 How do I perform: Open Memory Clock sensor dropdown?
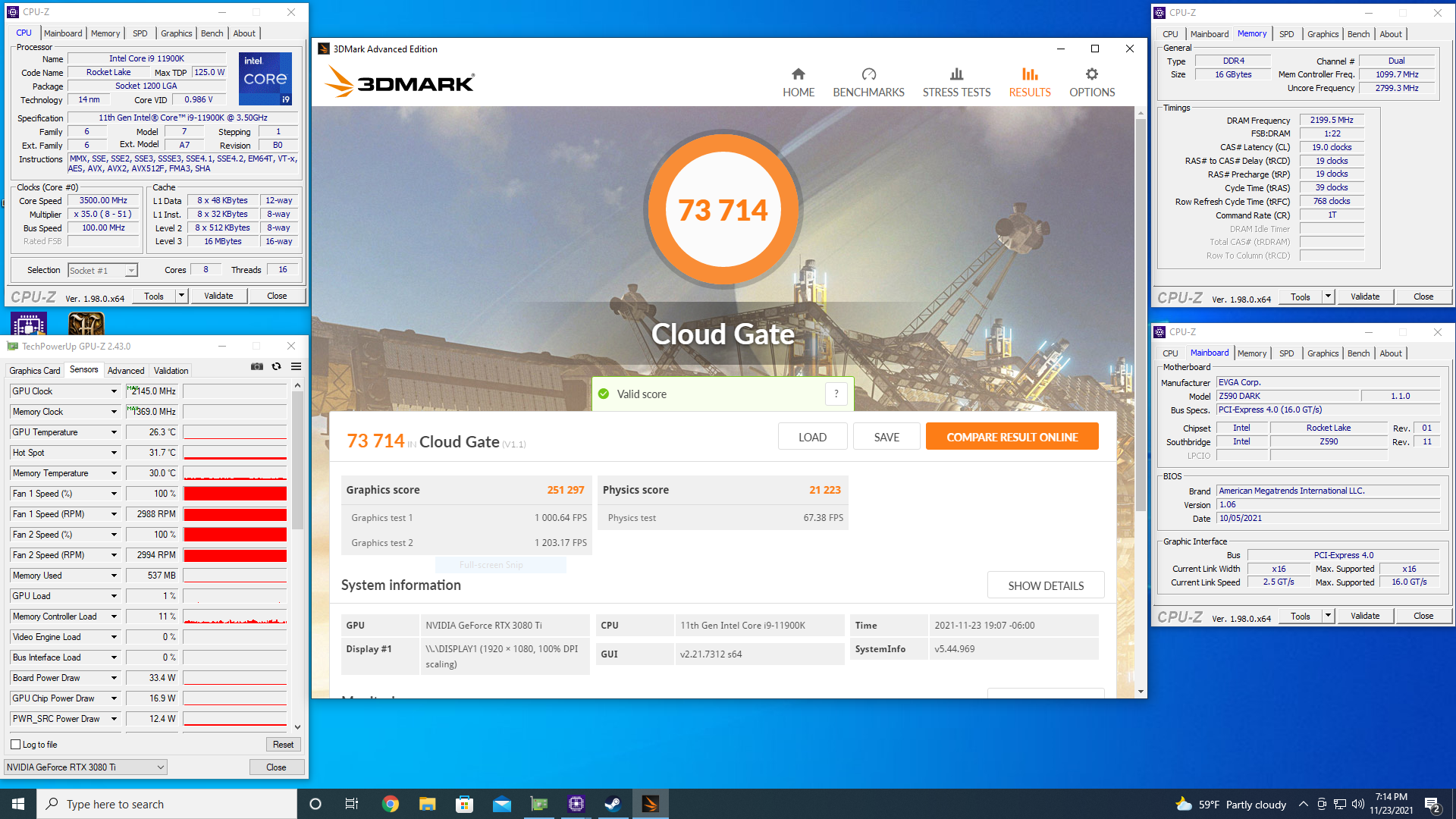pos(114,412)
